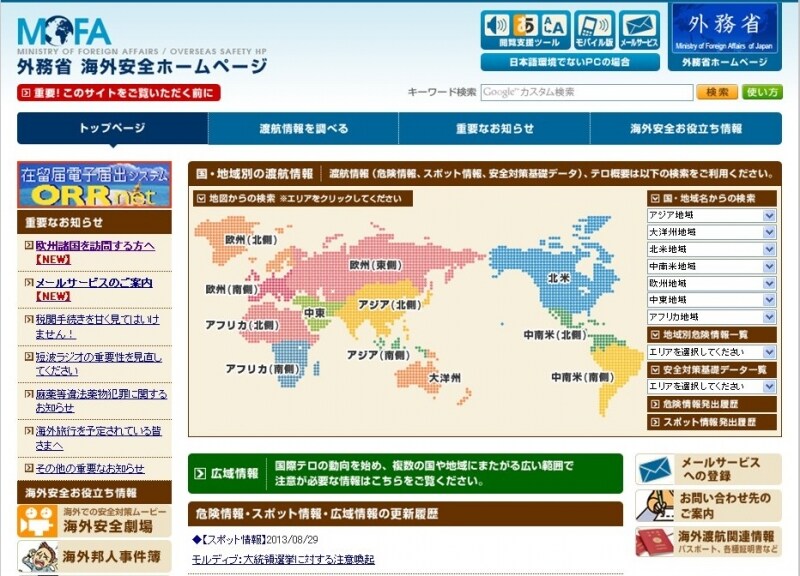The image size is (800, 576).
Task: Open the green 広域情報 banner
Action: [x=405, y=473]
